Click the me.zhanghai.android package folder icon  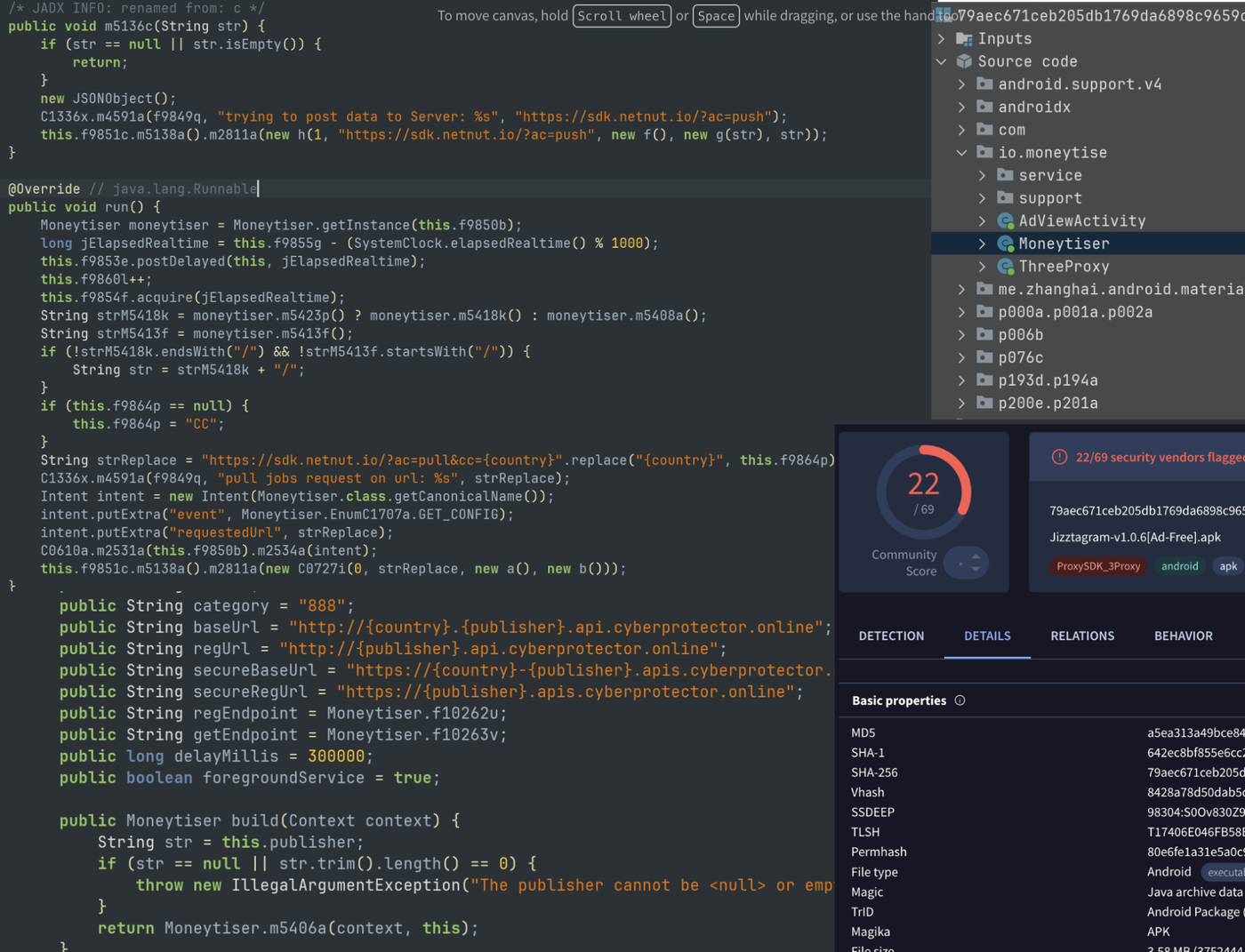(x=984, y=289)
